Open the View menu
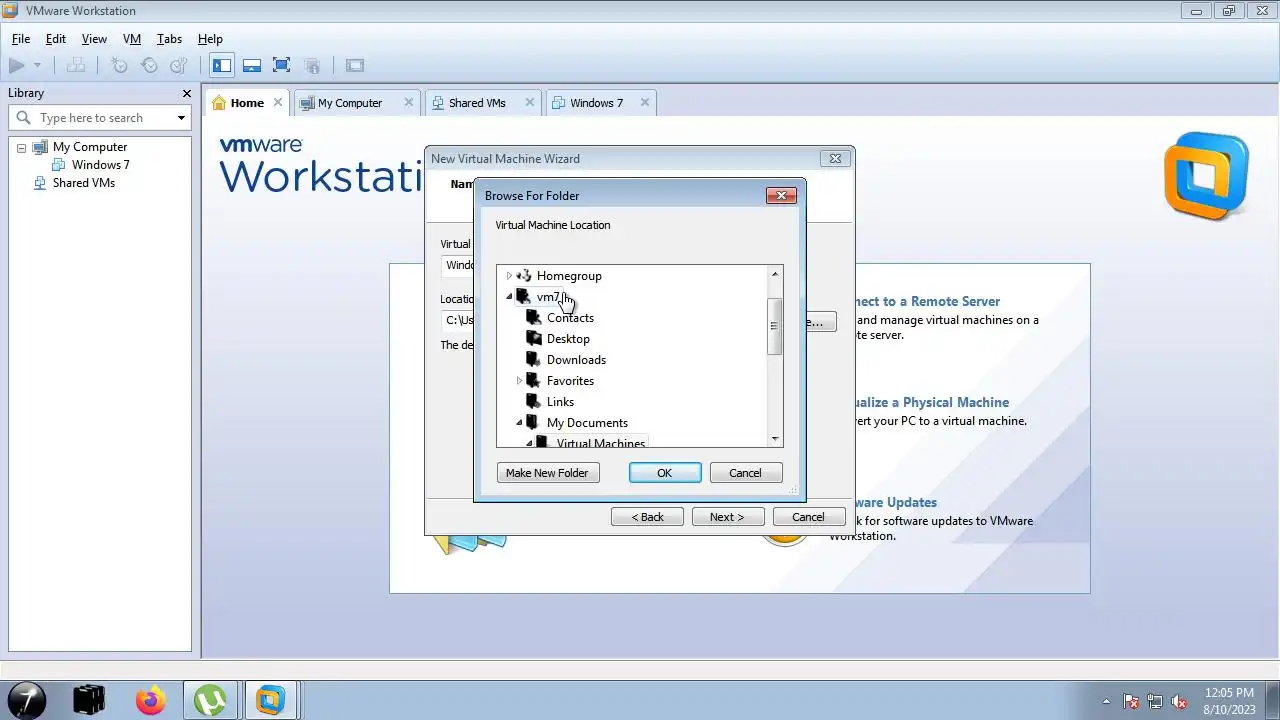The width and height of the screenshot is (1280, 720). point(94,39)
